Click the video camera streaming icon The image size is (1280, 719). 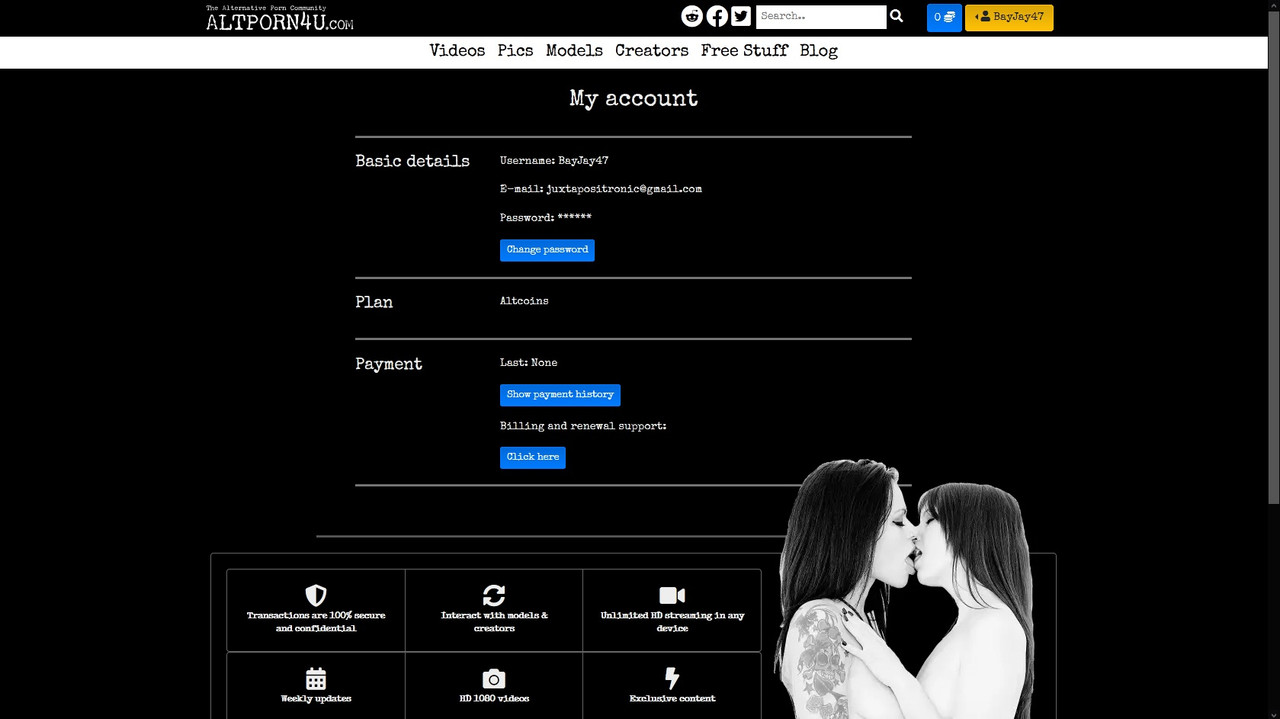click(x=672, y=595)
